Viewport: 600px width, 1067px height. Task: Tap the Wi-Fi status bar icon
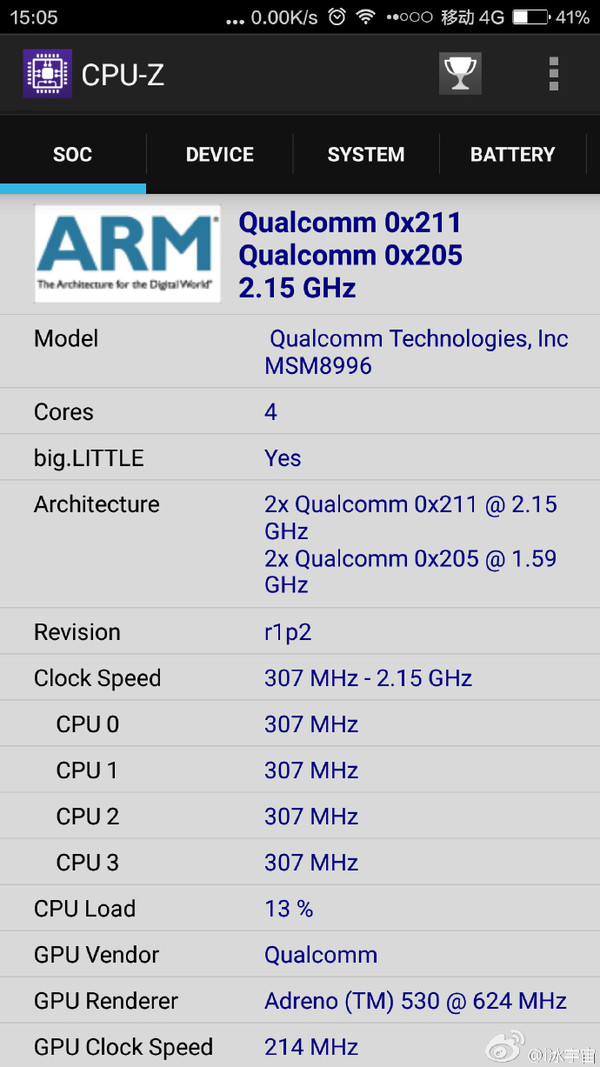(x=367, y=18)
